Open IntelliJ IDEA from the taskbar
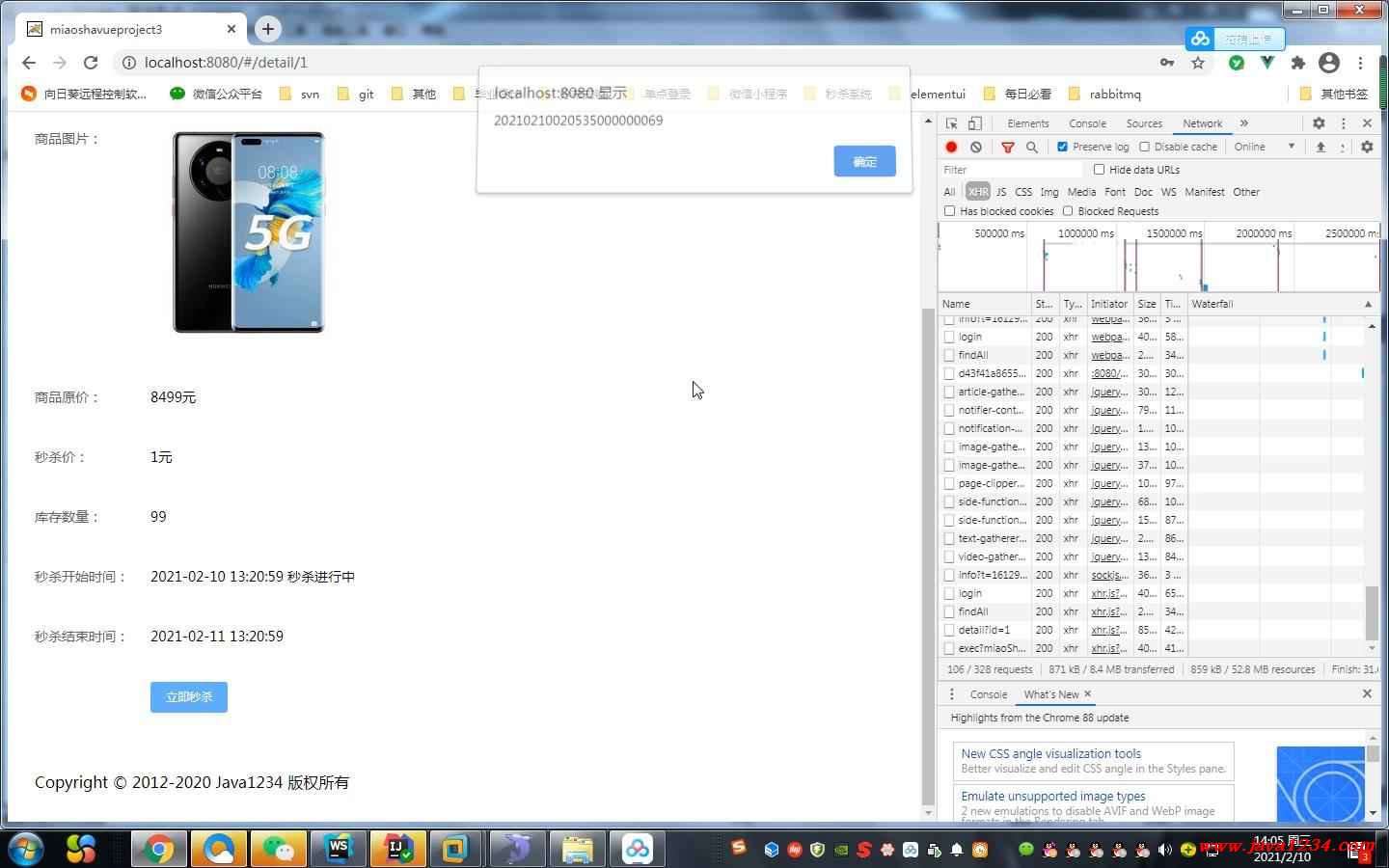 tap(397, 849)
